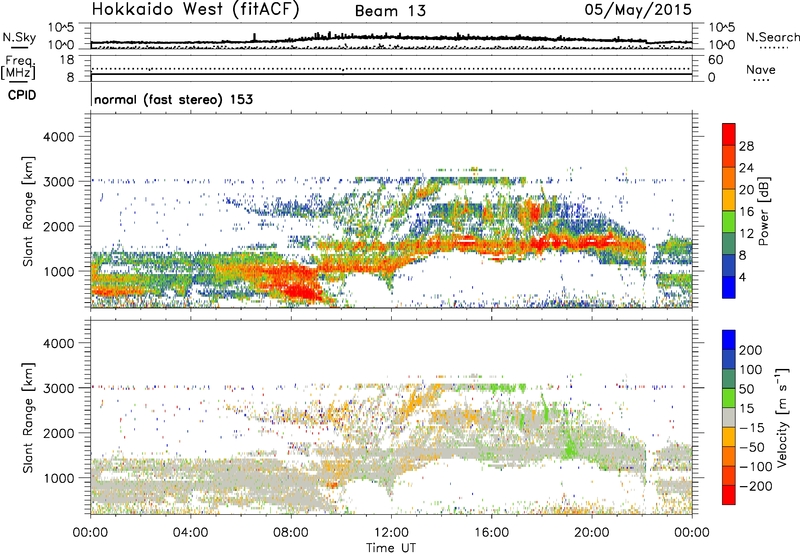Image resolution: width=800 pixels, height=554 pixels.
Task: Click the left '10^5' noise axis value
Action: (61, 27)
